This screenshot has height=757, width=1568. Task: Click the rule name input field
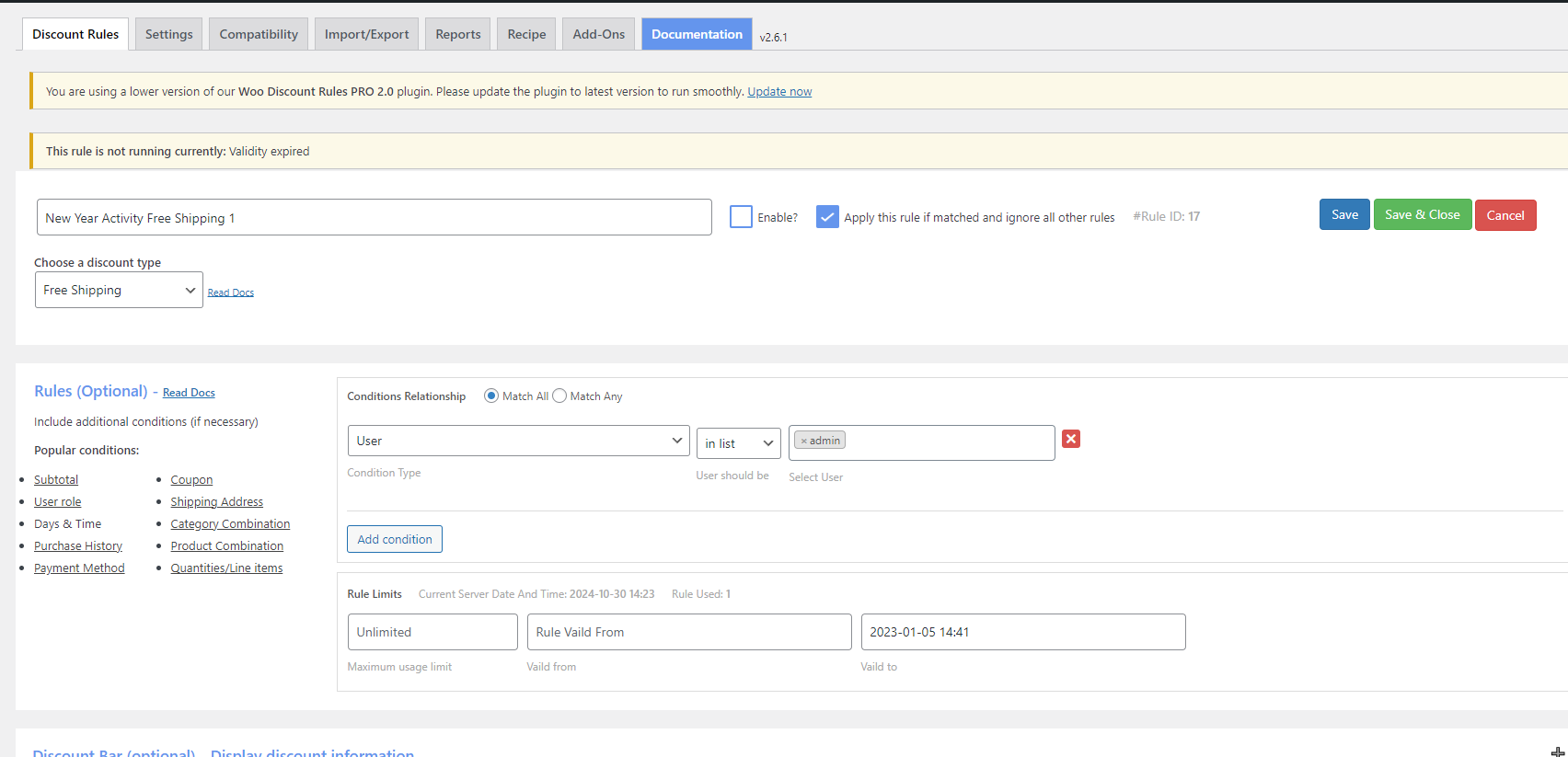[x=375, y=217]
